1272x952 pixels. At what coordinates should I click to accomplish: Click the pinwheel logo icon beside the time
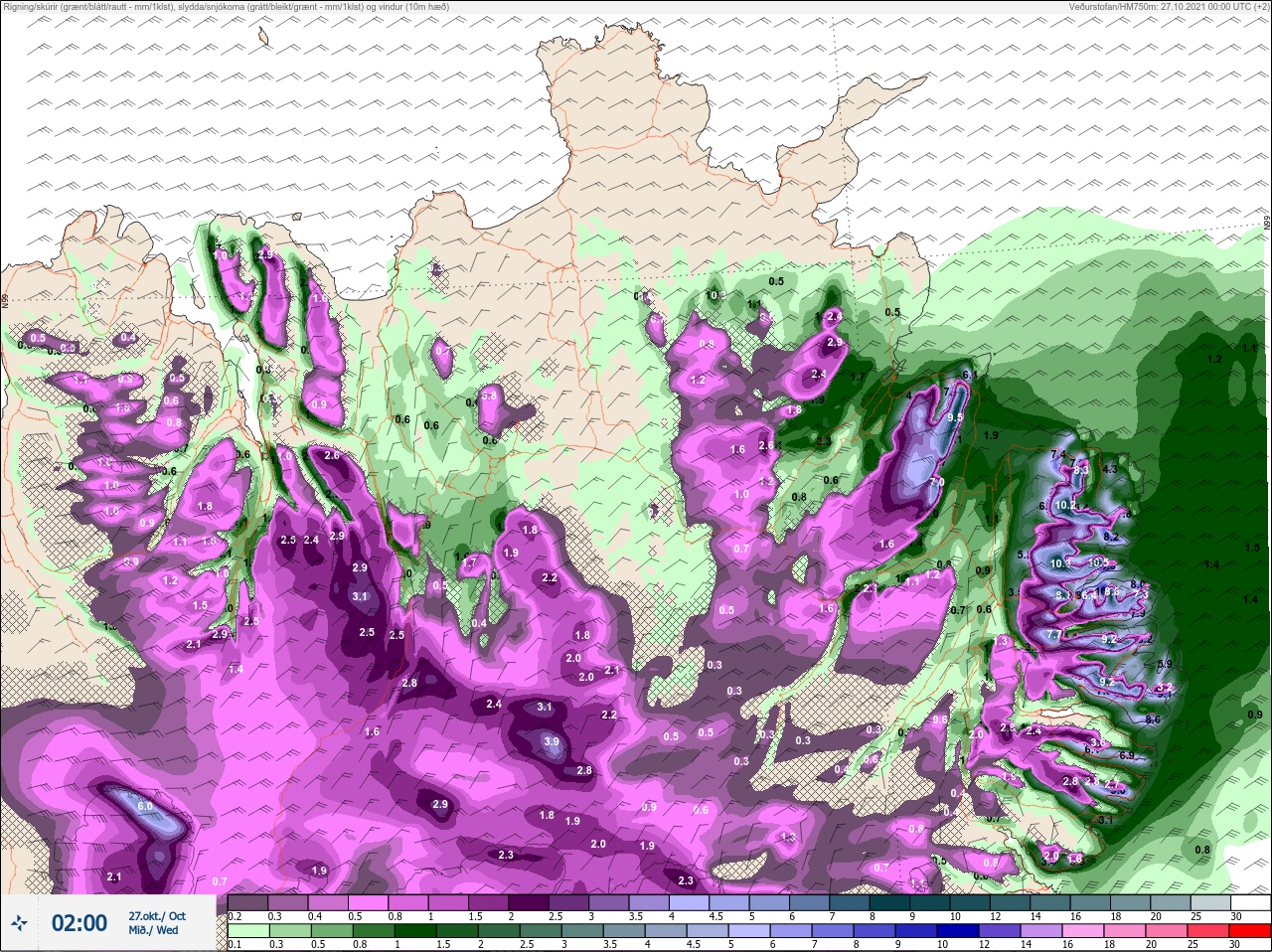tap(18, 924)
